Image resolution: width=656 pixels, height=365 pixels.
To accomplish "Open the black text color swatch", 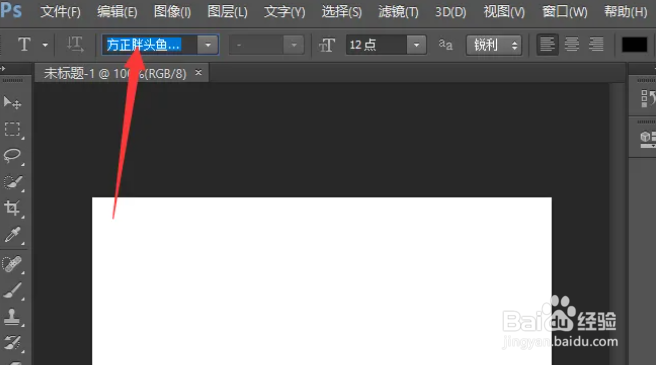I will (634, 45).
